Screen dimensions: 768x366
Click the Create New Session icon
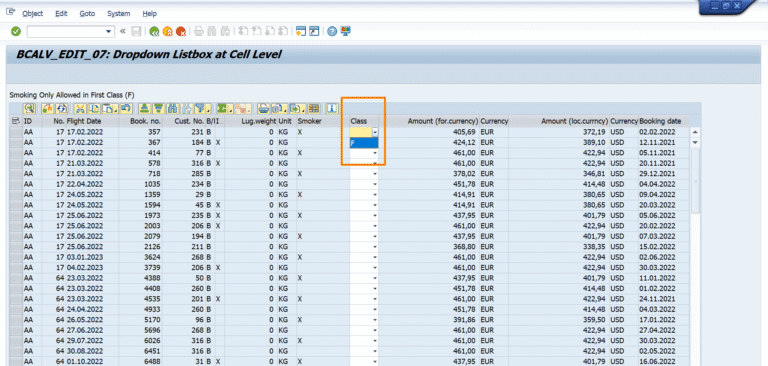pos(301,31)
